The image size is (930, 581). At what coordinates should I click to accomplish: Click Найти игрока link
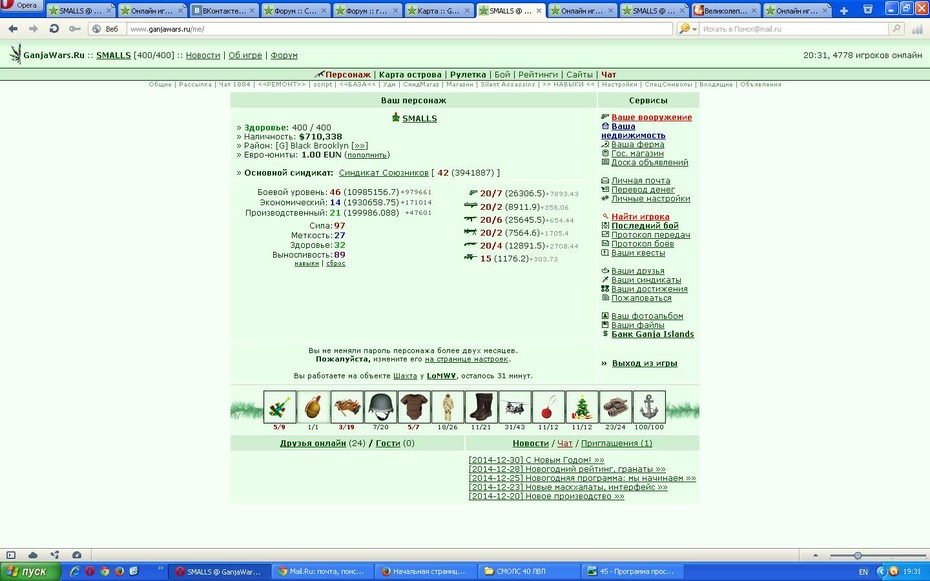click(x=640, y=217)
